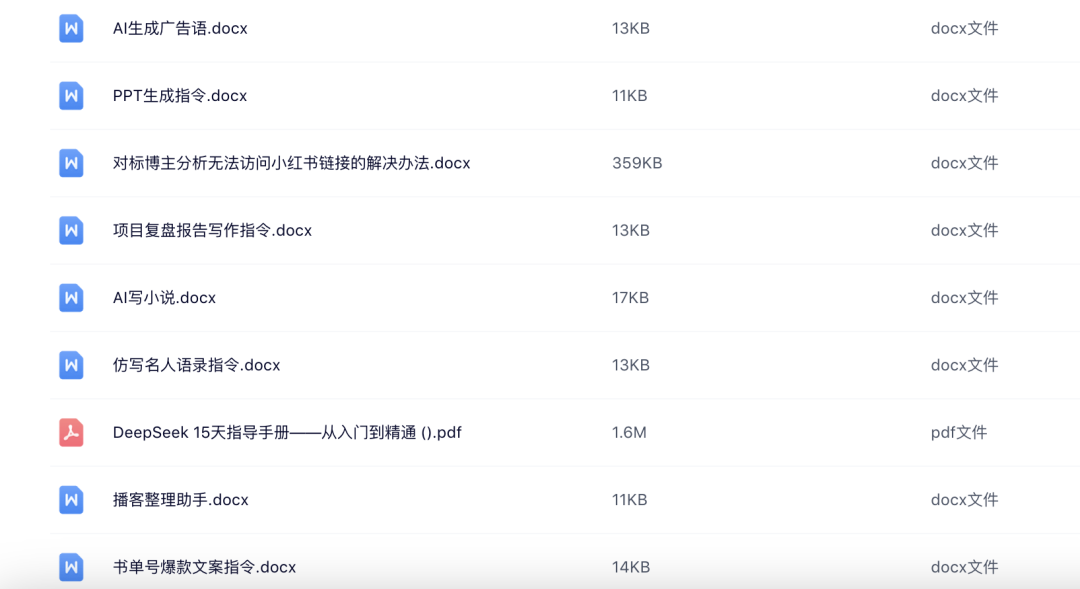
Task: Open 对标博主分析无法访问小红书链接的解决办法.docx
Action: [x=291, y=163]
